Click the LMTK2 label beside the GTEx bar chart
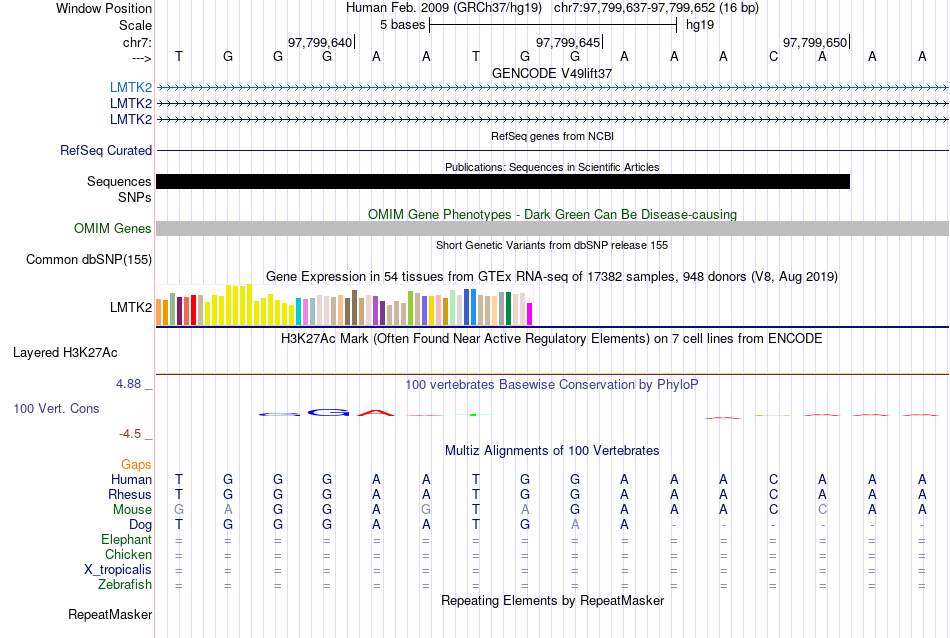The height and width of the screenshot is (638, 950). point(131,307)
